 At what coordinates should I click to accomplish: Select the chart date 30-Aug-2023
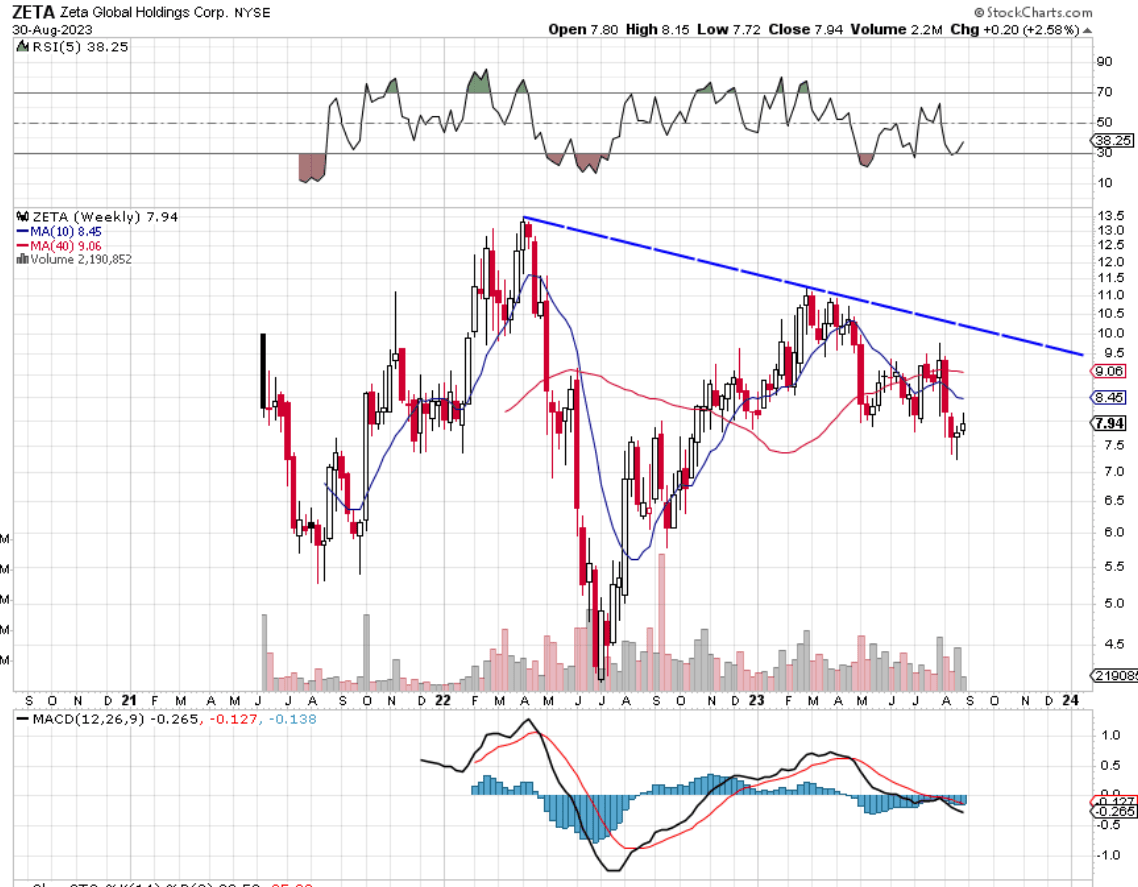tap(52, 30)
